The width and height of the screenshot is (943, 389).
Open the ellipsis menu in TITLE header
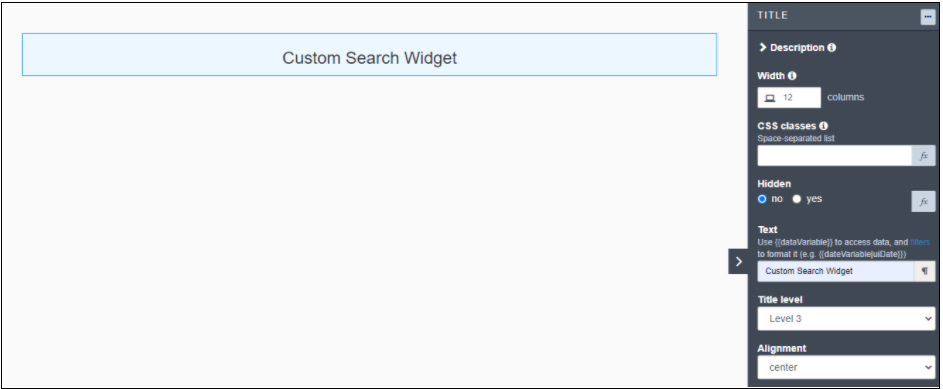927,17
